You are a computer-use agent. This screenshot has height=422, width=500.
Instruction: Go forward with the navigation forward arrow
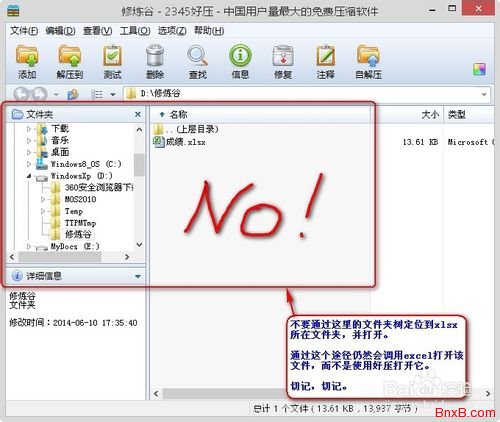coord(39,94)
